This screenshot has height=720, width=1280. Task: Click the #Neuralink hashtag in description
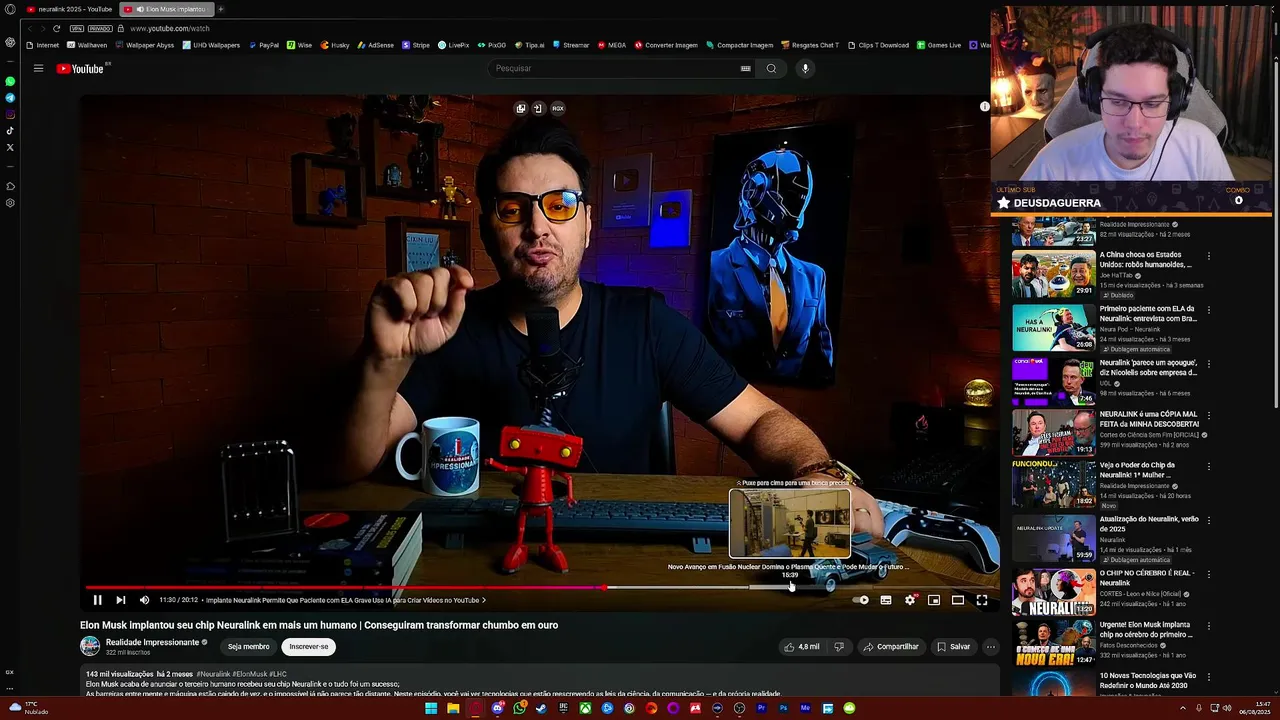tap(213, 674)
